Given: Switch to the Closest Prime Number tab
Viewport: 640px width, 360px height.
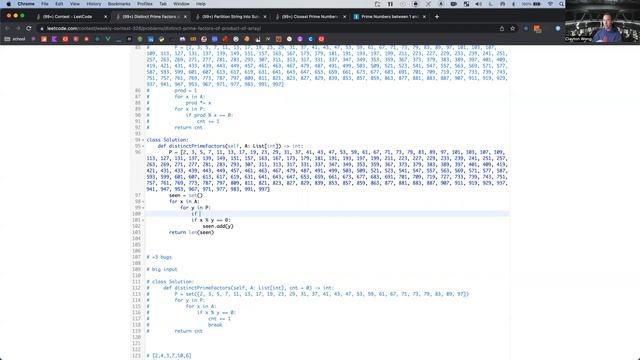Looking at the screenshot, I should point(310,17).
